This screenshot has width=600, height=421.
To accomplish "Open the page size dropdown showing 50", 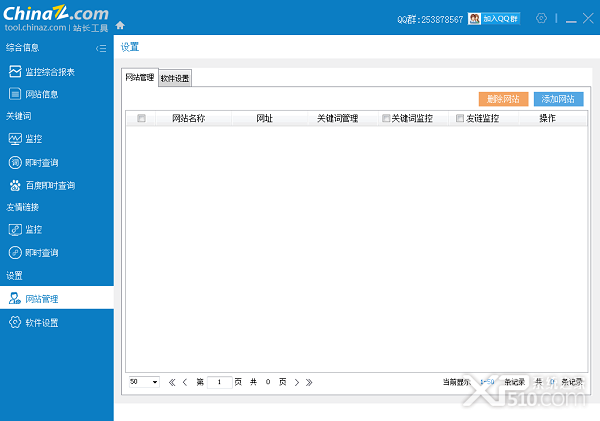I will tap(144, 382).
